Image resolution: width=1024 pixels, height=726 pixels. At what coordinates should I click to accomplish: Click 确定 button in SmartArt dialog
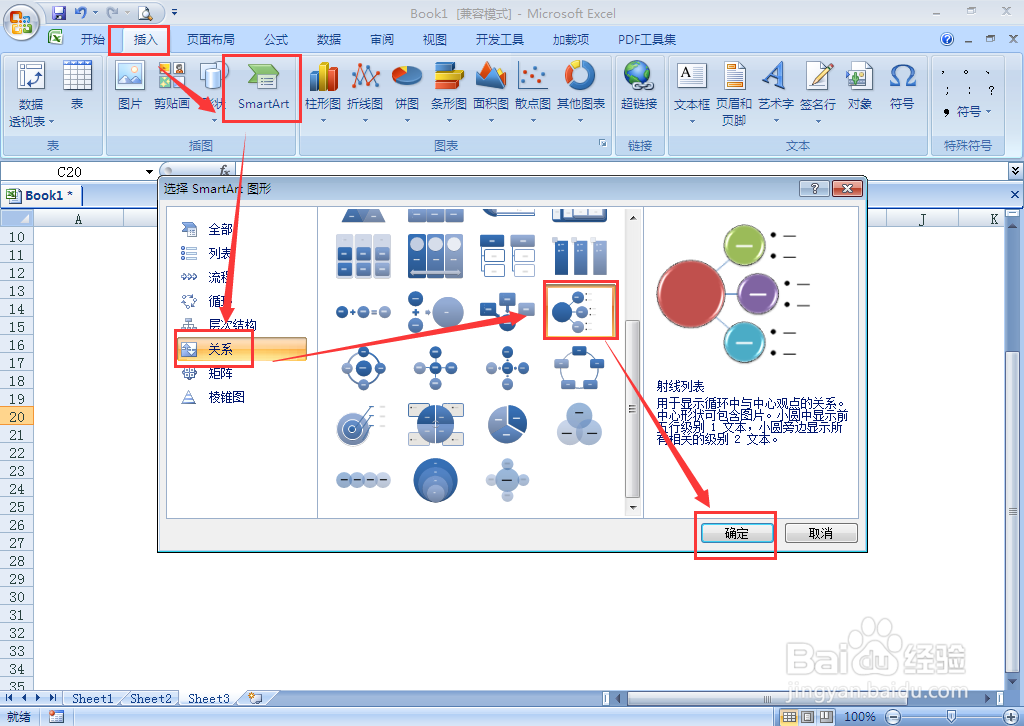737,533
